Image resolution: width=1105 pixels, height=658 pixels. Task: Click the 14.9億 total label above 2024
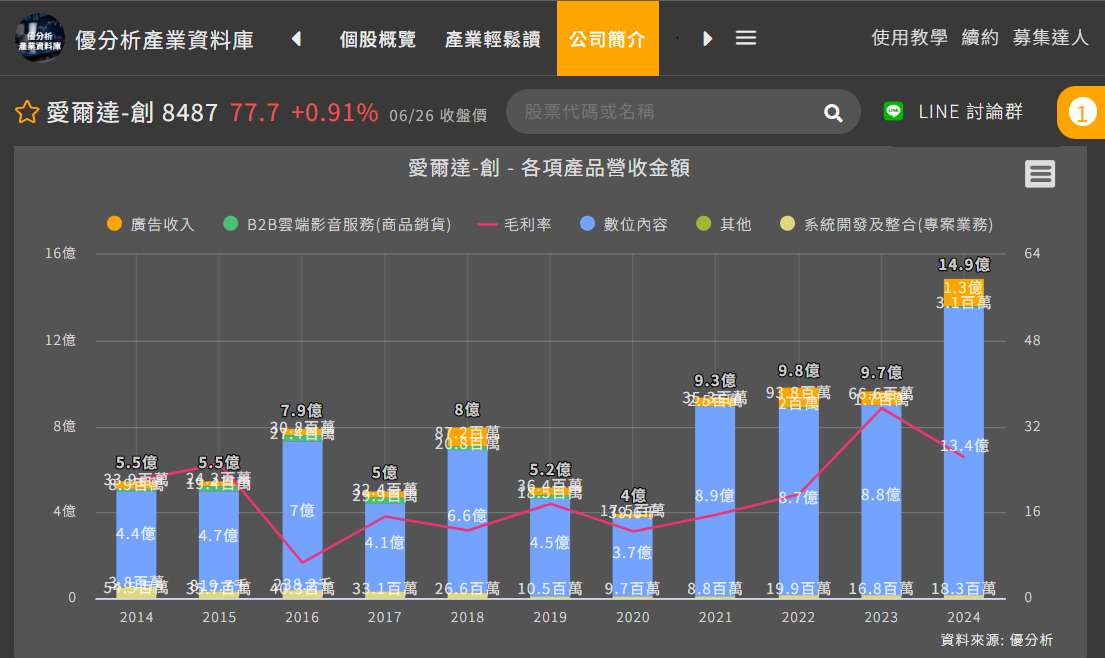pos(963,265)
